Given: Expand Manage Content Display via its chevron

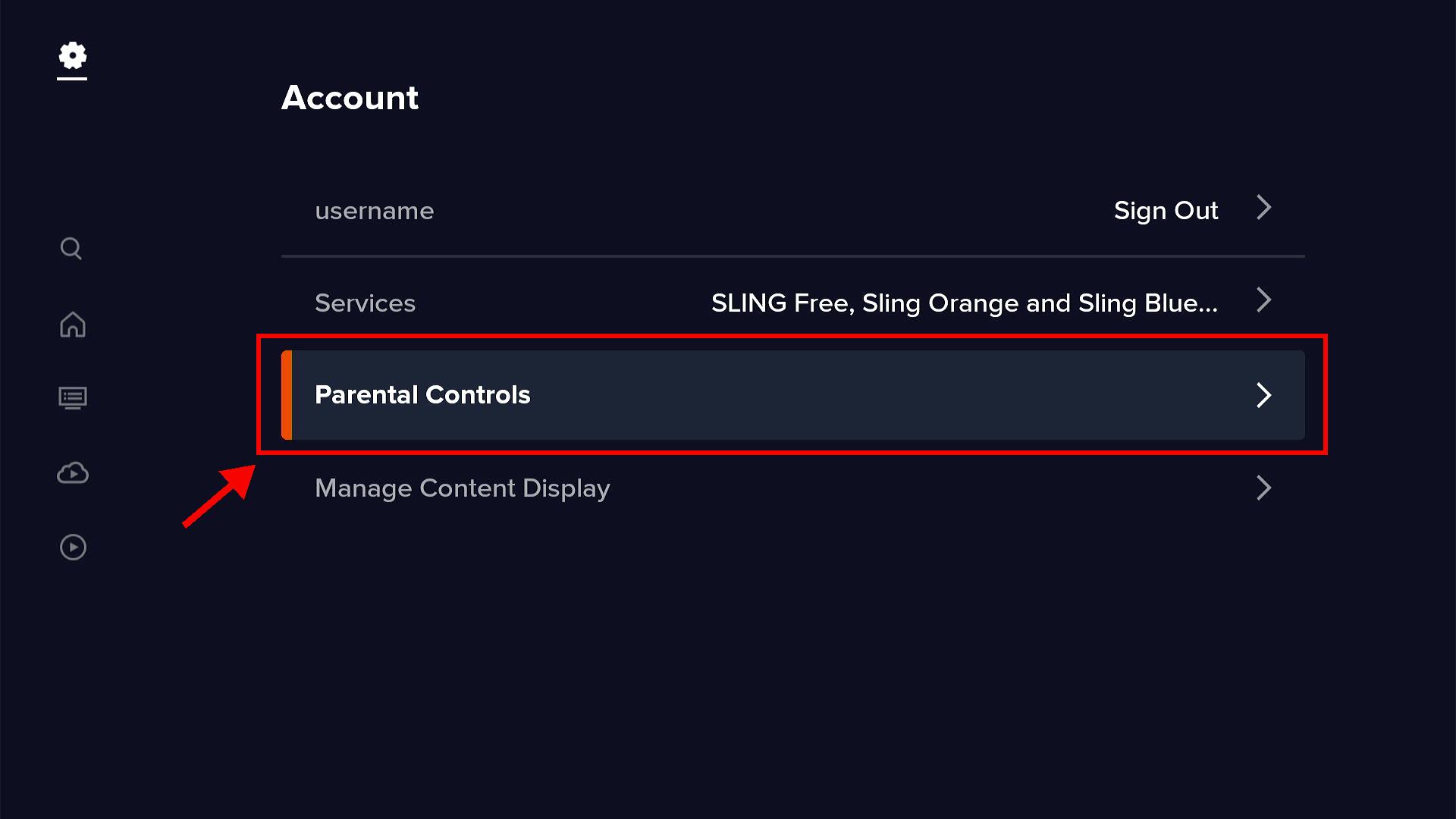Looking at the screenshot, I should coord(1263,488).
